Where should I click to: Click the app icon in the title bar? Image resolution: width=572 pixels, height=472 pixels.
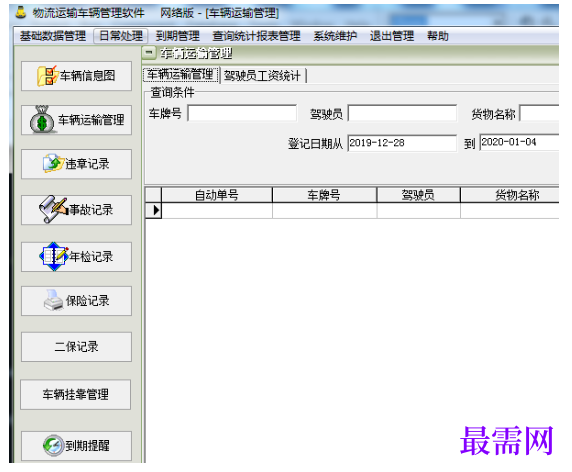(21, 12)
